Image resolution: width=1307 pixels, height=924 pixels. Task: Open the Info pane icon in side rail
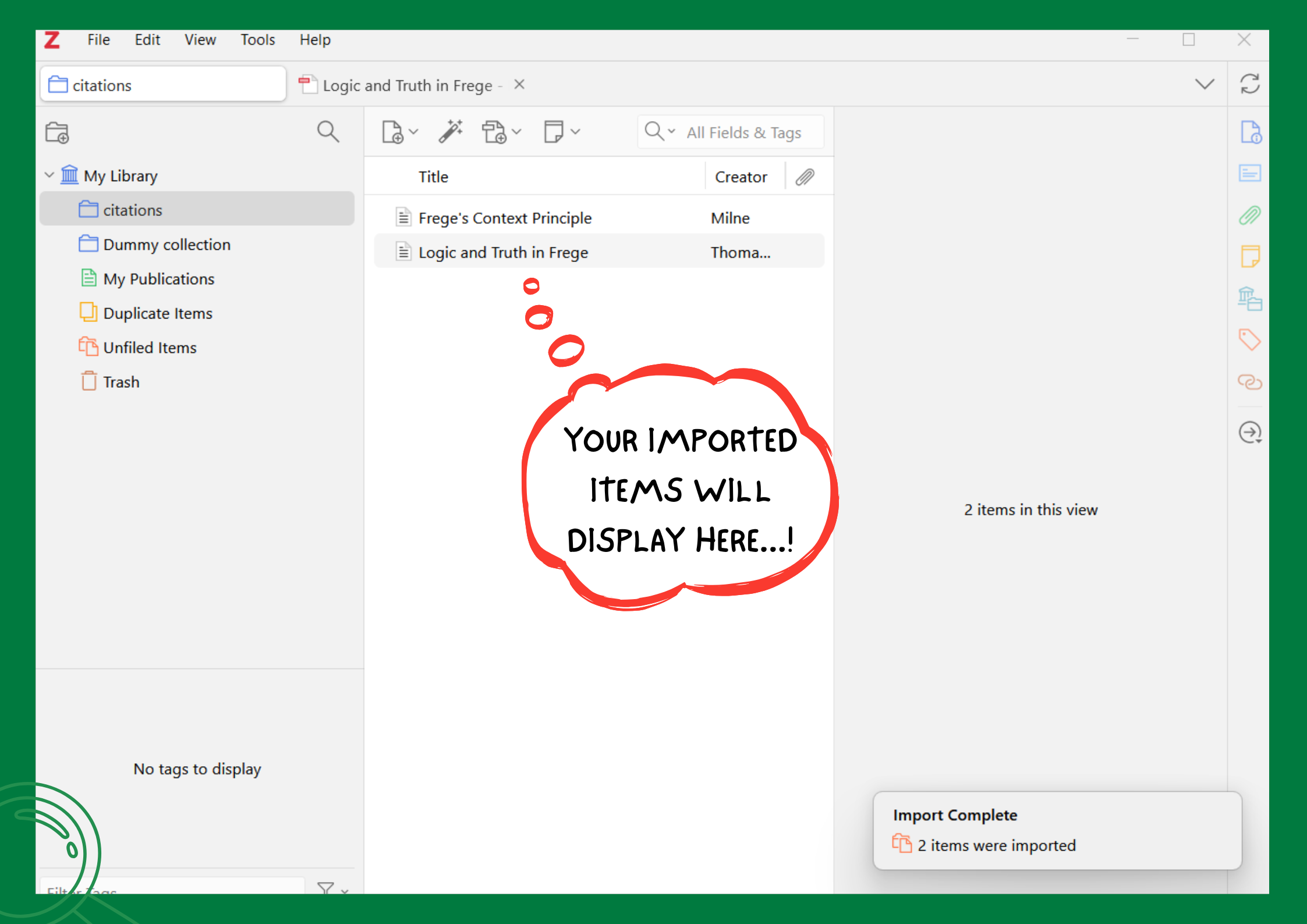1250,132
